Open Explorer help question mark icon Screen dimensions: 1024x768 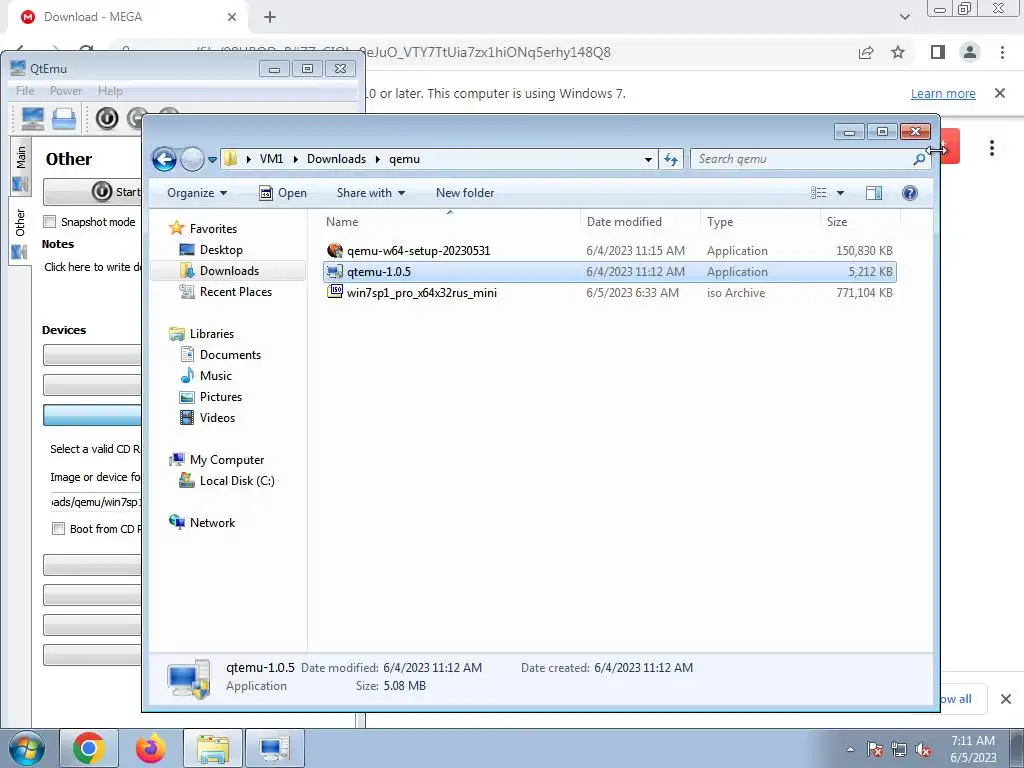[910, 193]
